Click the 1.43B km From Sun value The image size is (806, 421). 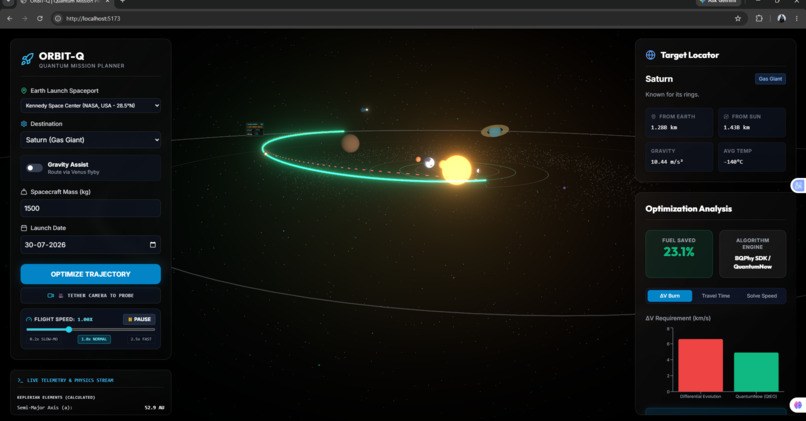(737, 127)
